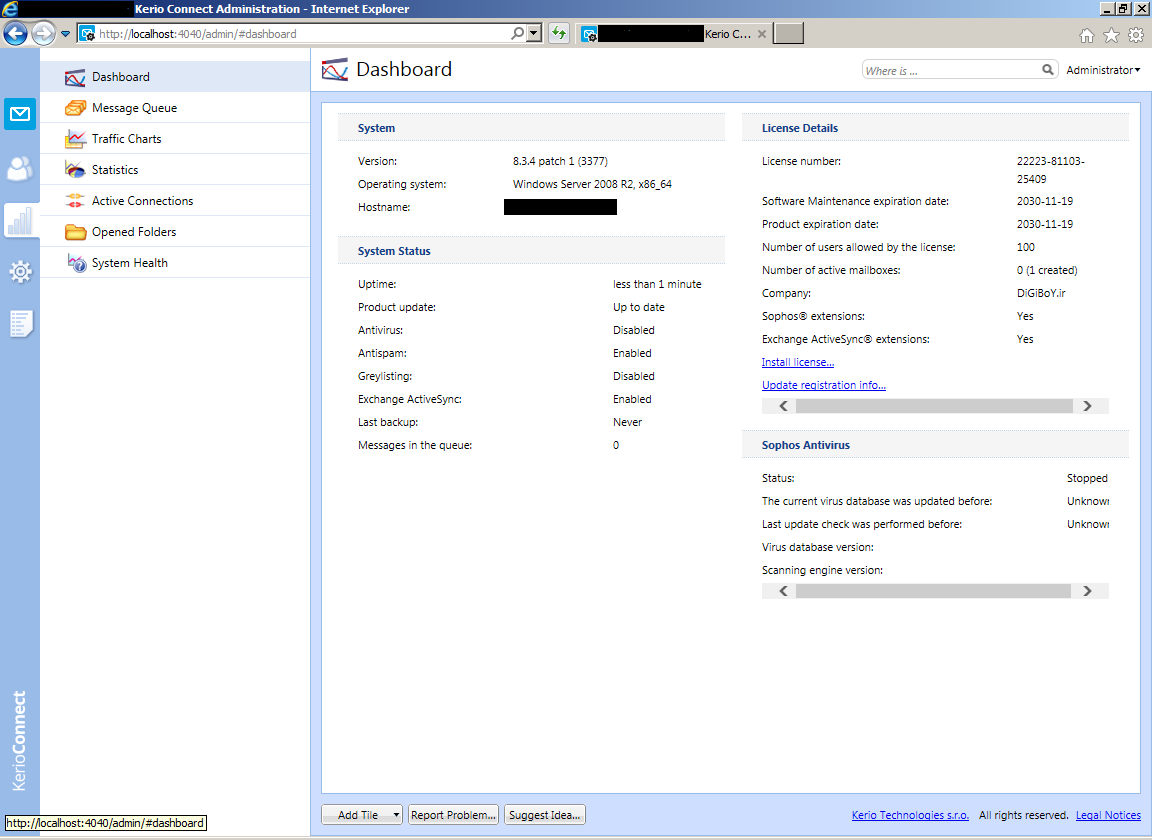The height and width of the screenshot is (840, 1152).
Task: Go back with the browser Back arrow
Action: [15, 33]
